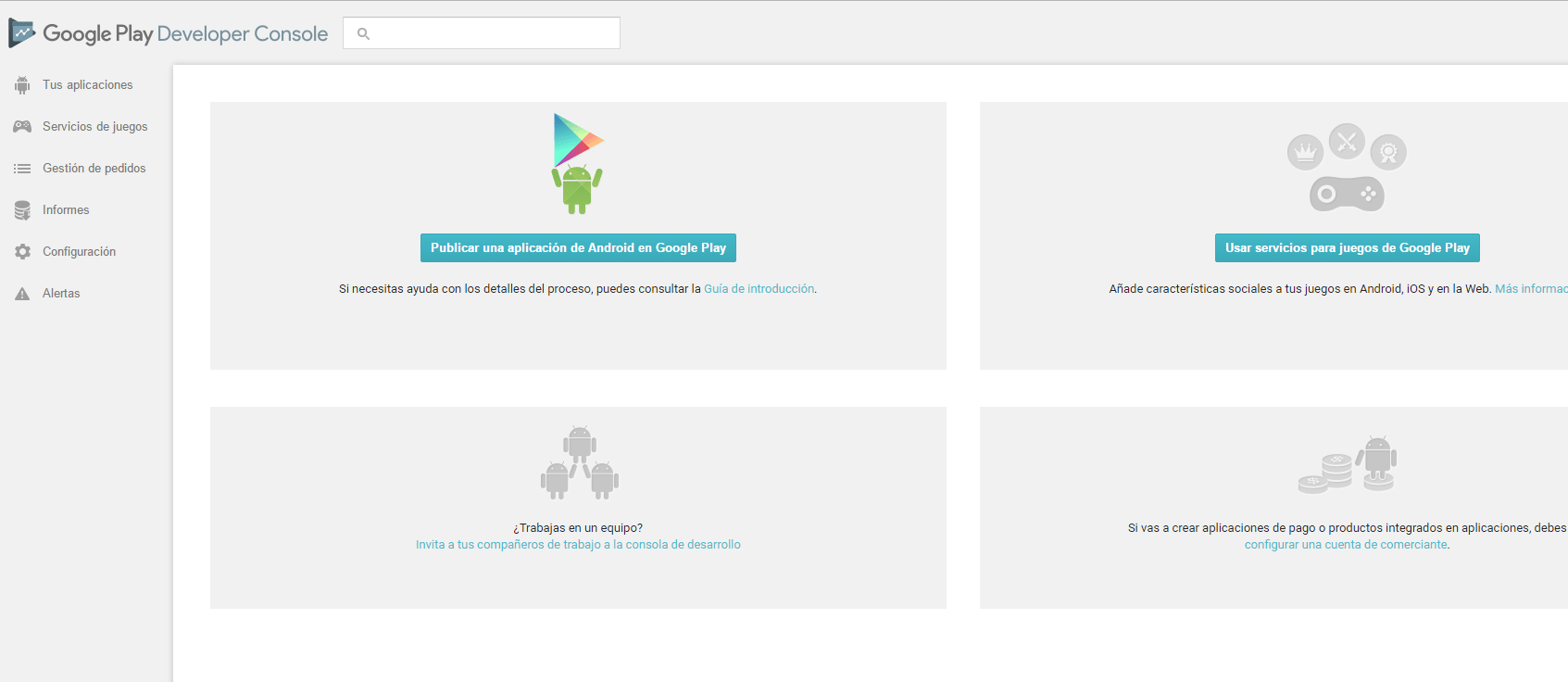The image size is (1568, 682).
Task: Open Configuración settings
Action: [x=80, y=252]
